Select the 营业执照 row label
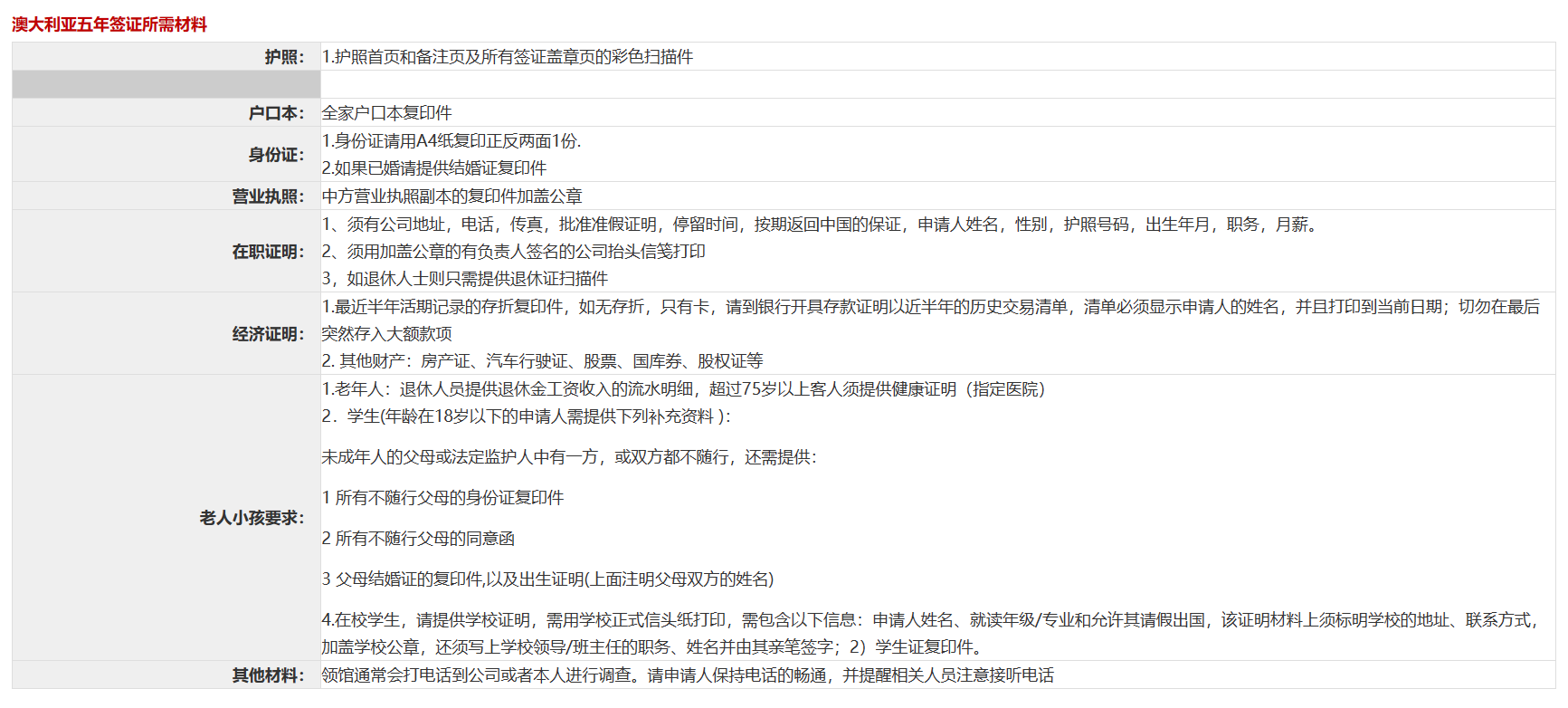The width and height of the screenshot is (1568, 708). [268, 196]
